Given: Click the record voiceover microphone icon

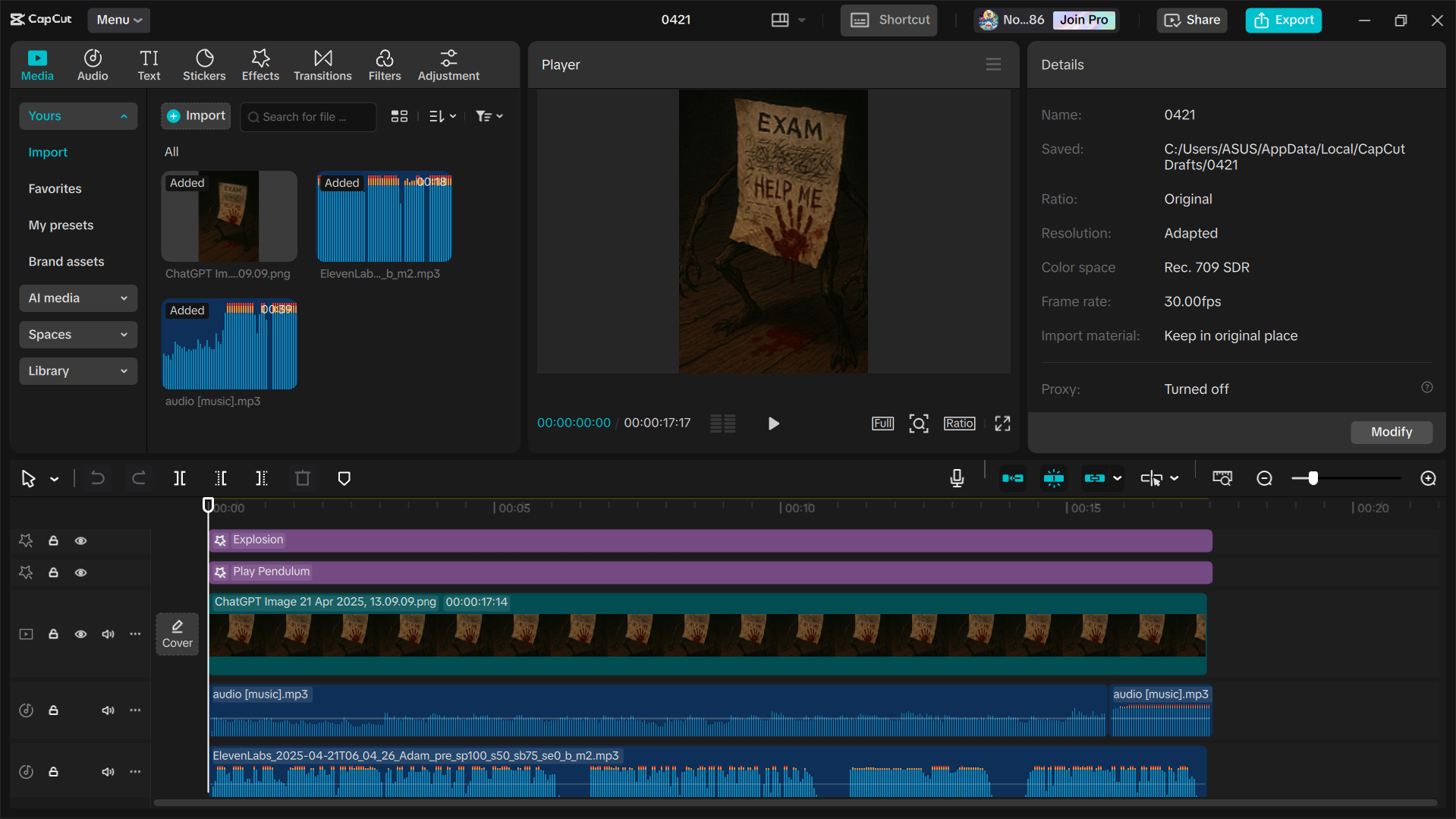Looking at the screenshot, I should click(x=957, y=478).
